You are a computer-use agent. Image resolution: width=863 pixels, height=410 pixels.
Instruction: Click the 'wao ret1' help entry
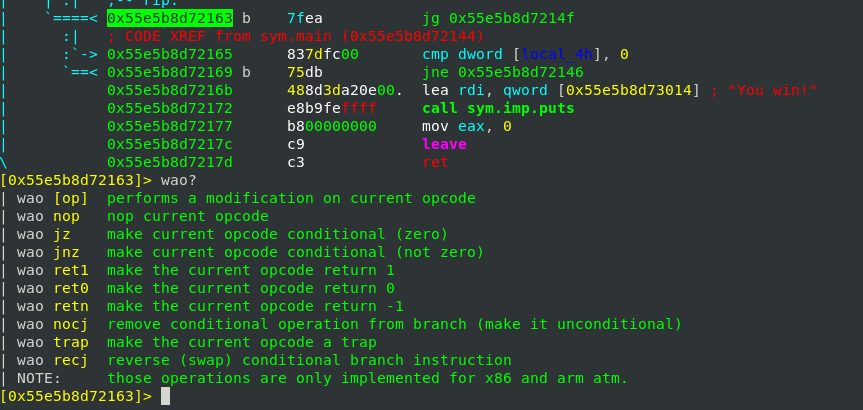coord(50,270)
